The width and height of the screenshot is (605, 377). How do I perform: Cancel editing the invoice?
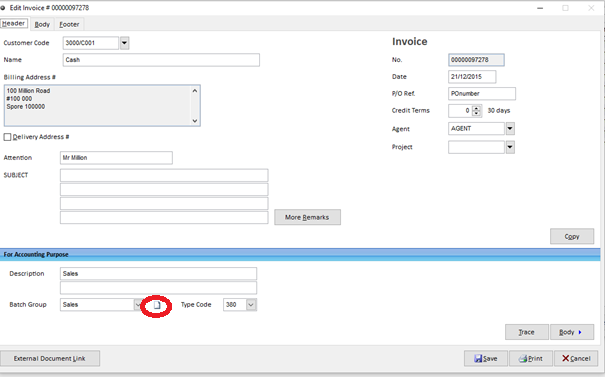pos(576,358)
